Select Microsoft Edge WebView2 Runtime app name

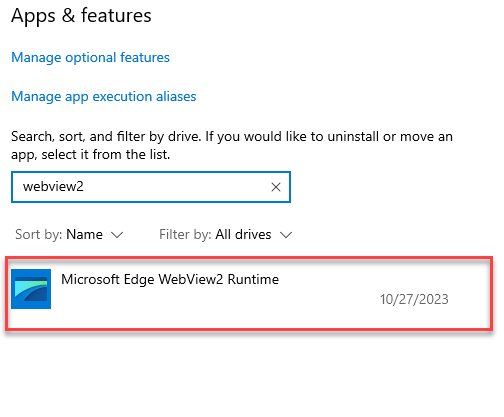tap(170, 279)
